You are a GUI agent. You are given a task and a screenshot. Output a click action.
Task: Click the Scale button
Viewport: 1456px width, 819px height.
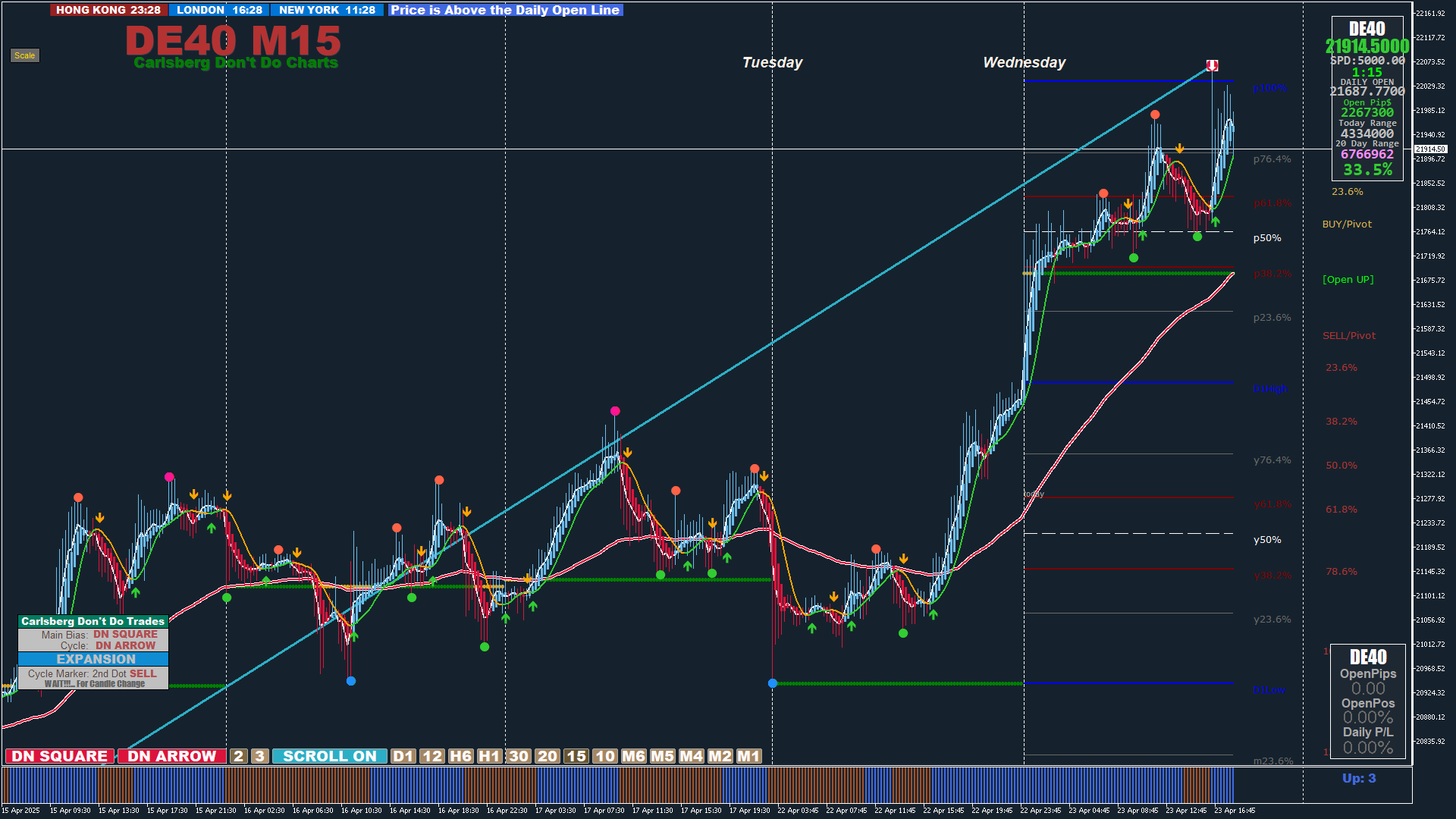point(24,55)
